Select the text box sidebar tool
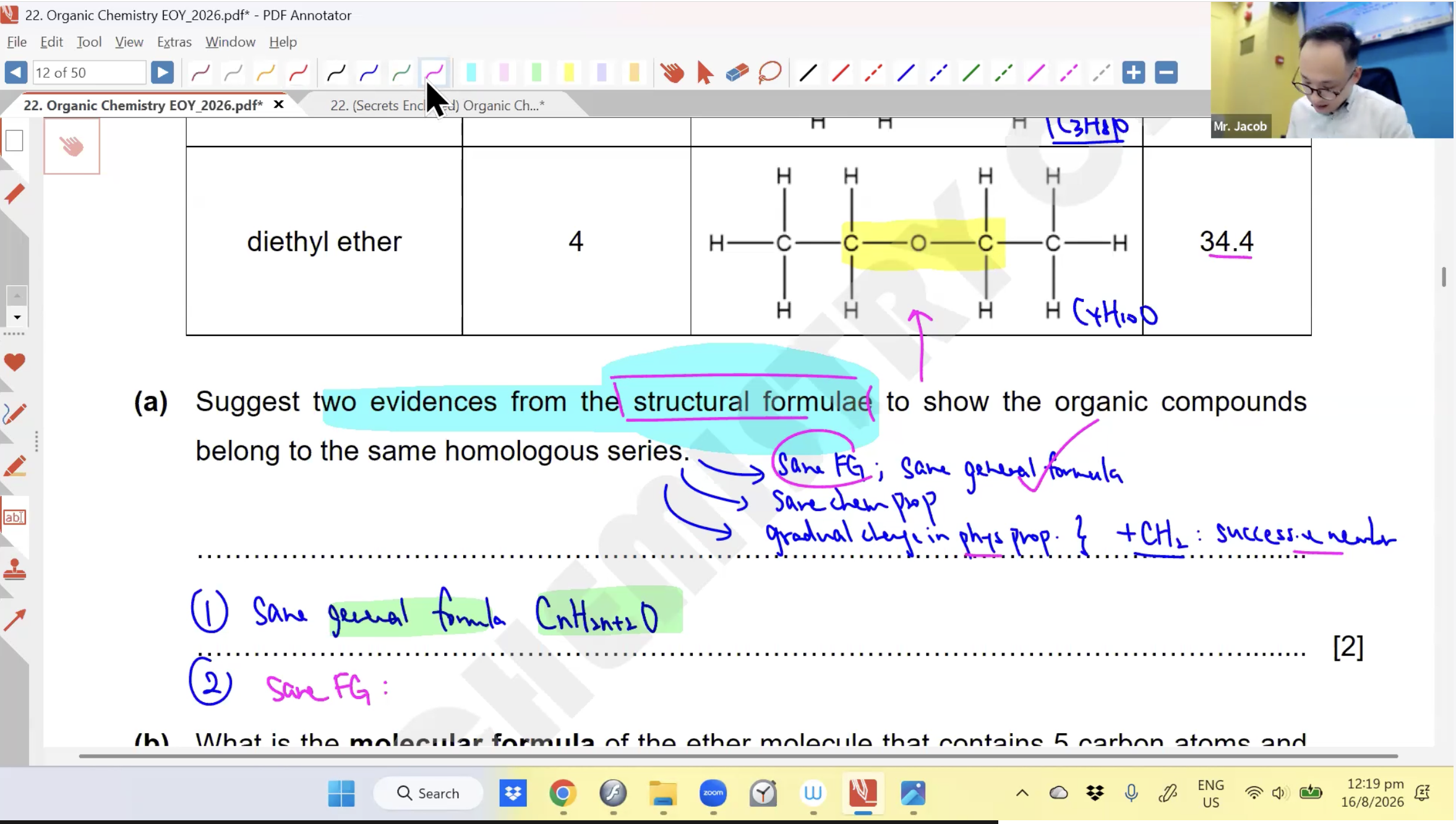 pos(14,517)
